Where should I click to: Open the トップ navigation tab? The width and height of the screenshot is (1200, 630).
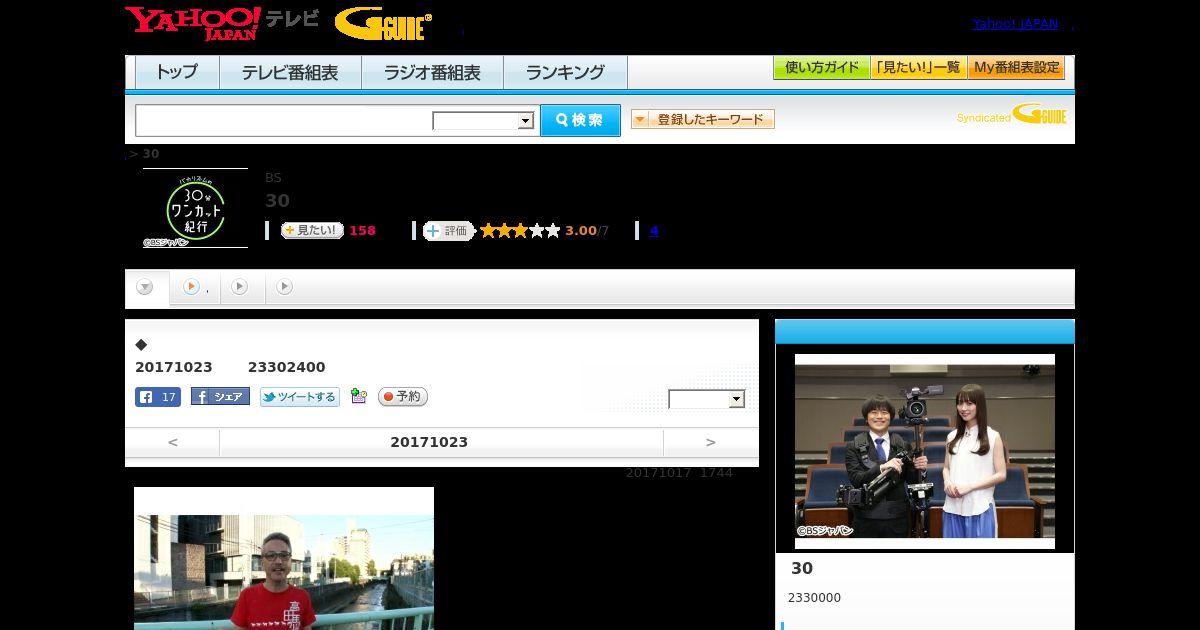pos(177,72)
